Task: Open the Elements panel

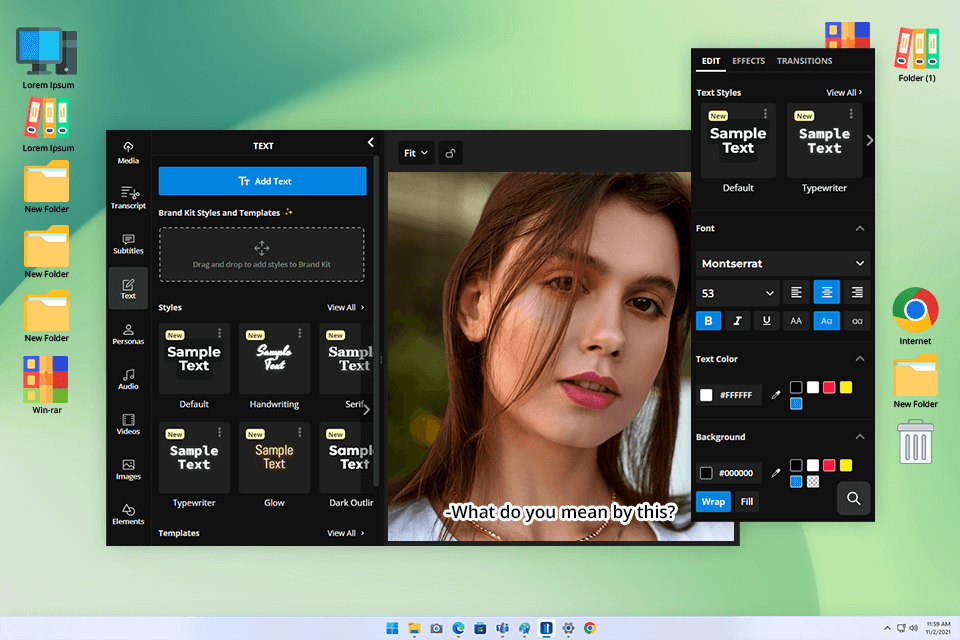Action: pos(128,513)
